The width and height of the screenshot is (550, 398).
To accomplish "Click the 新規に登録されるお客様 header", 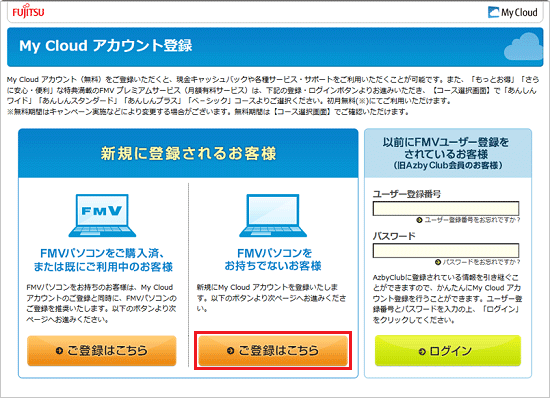I will (x=188, y=154).
